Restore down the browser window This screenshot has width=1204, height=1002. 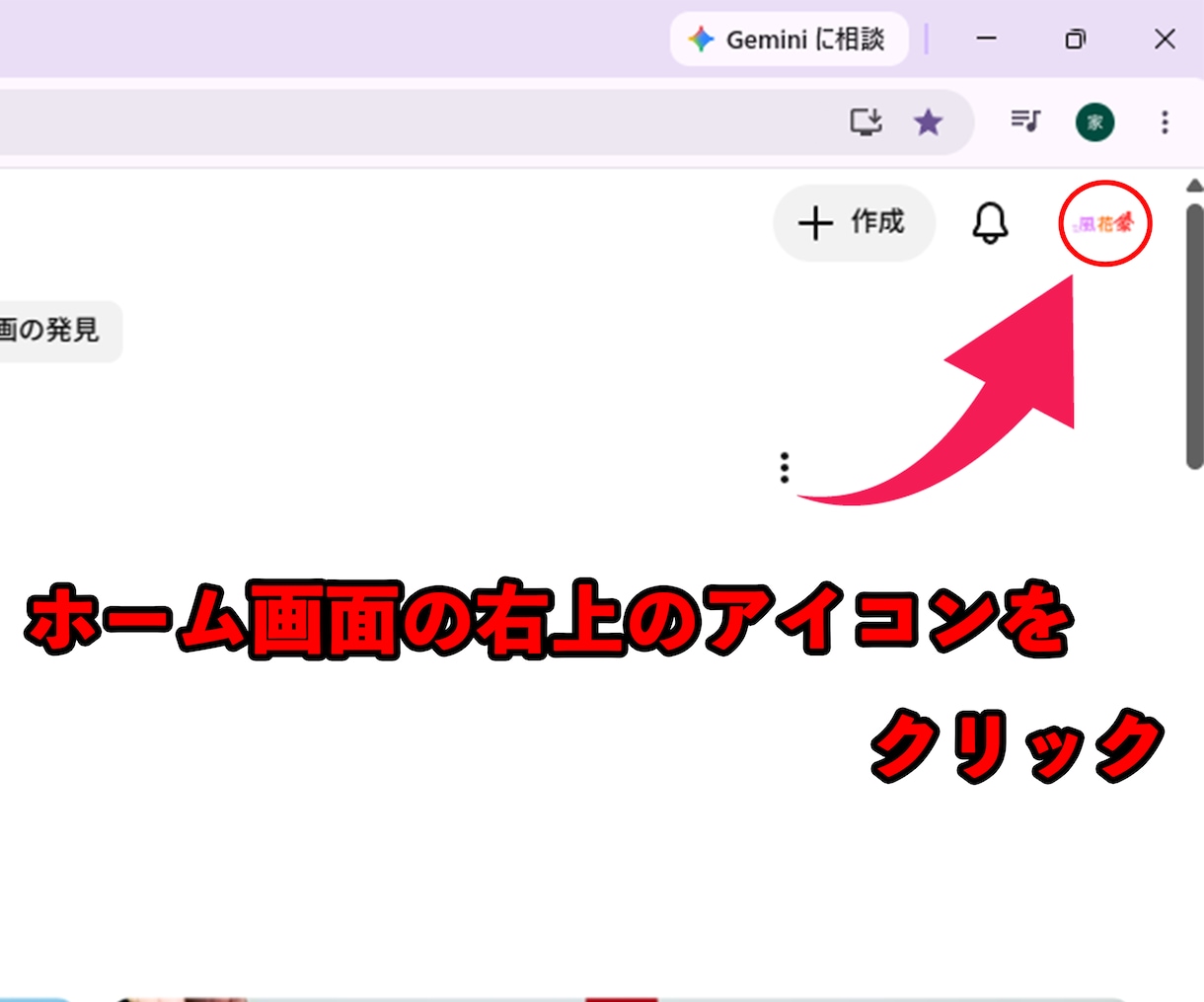[1075, 39]
